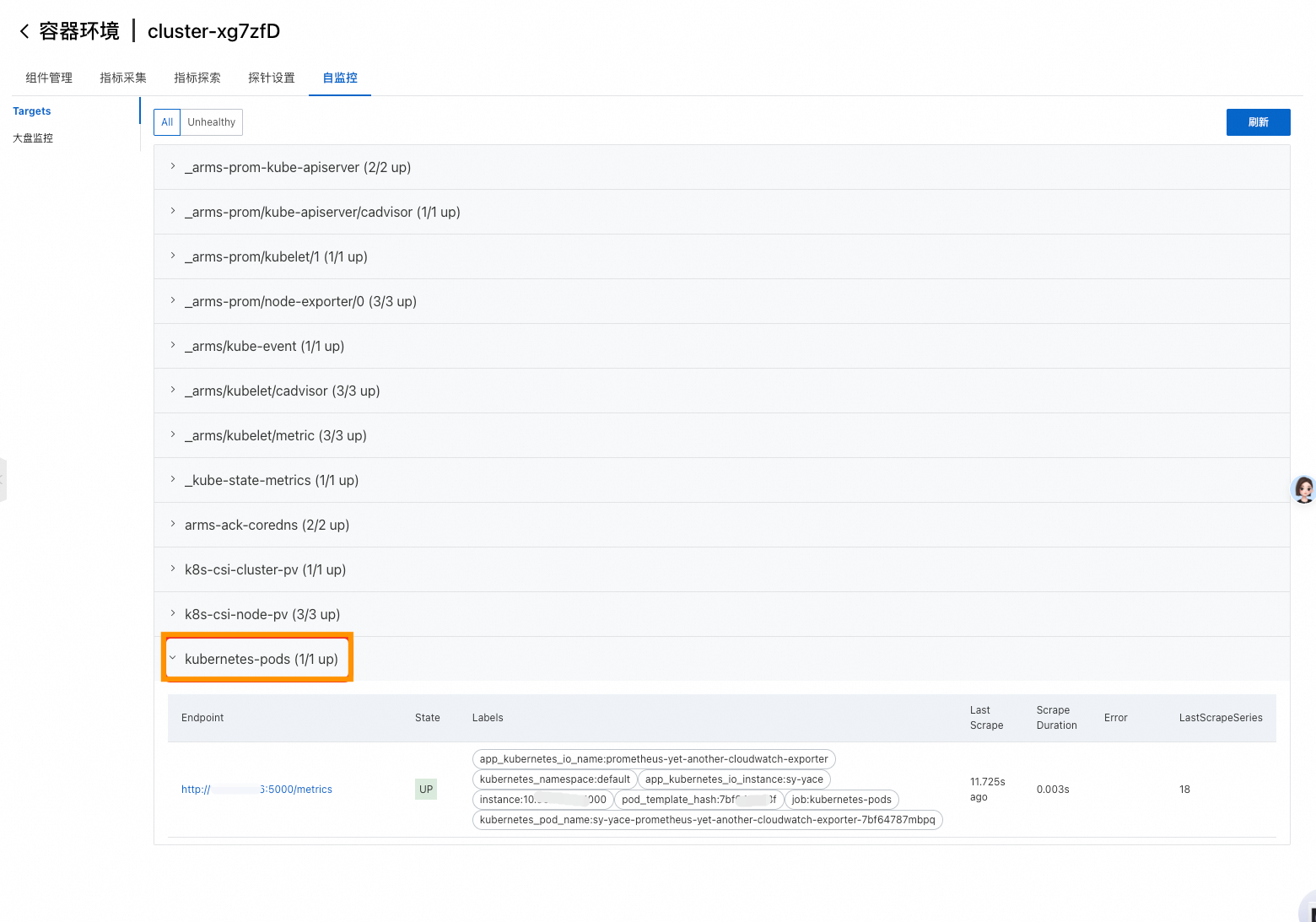1316x922 pixels.
Task: Switch to the 组件管理 tab
Action: coord(49,78)
